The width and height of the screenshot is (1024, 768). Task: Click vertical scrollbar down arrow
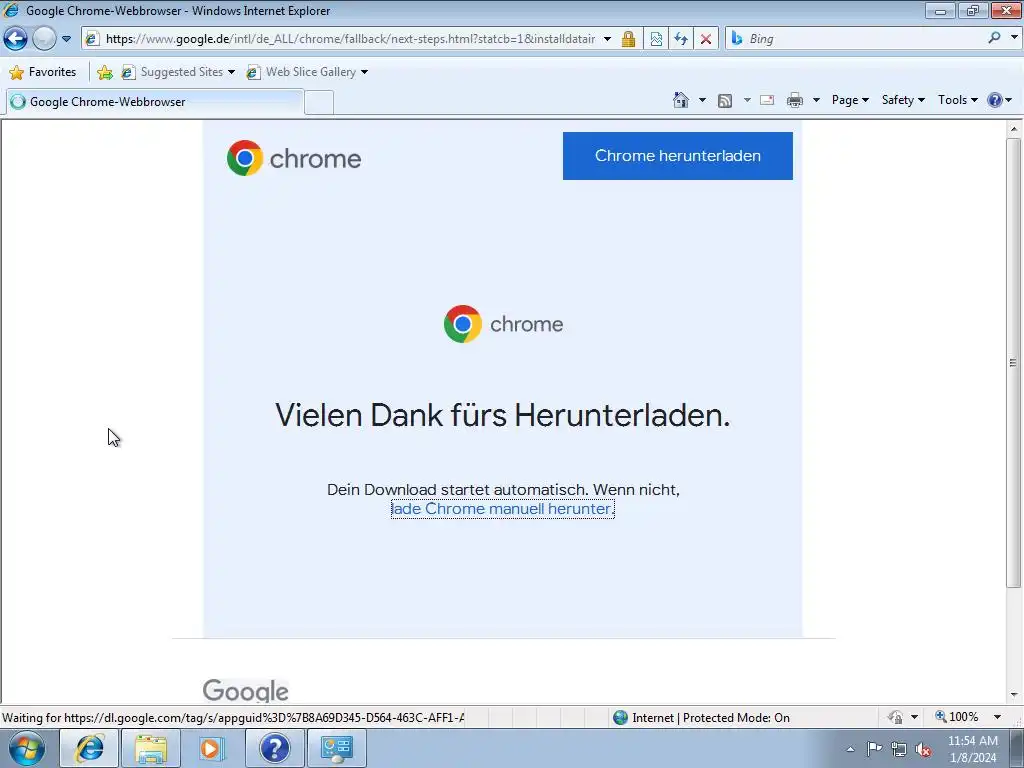pos(1014,695)
